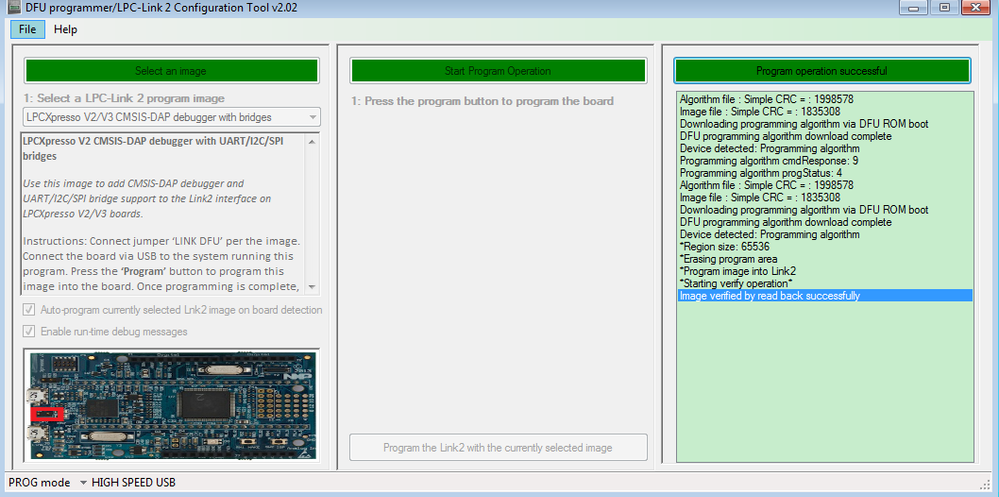This screenshot has height=497, width=999.
Task: Minimize the DFU programmer window
Action: pyautogui.click(x=914, y=8)
